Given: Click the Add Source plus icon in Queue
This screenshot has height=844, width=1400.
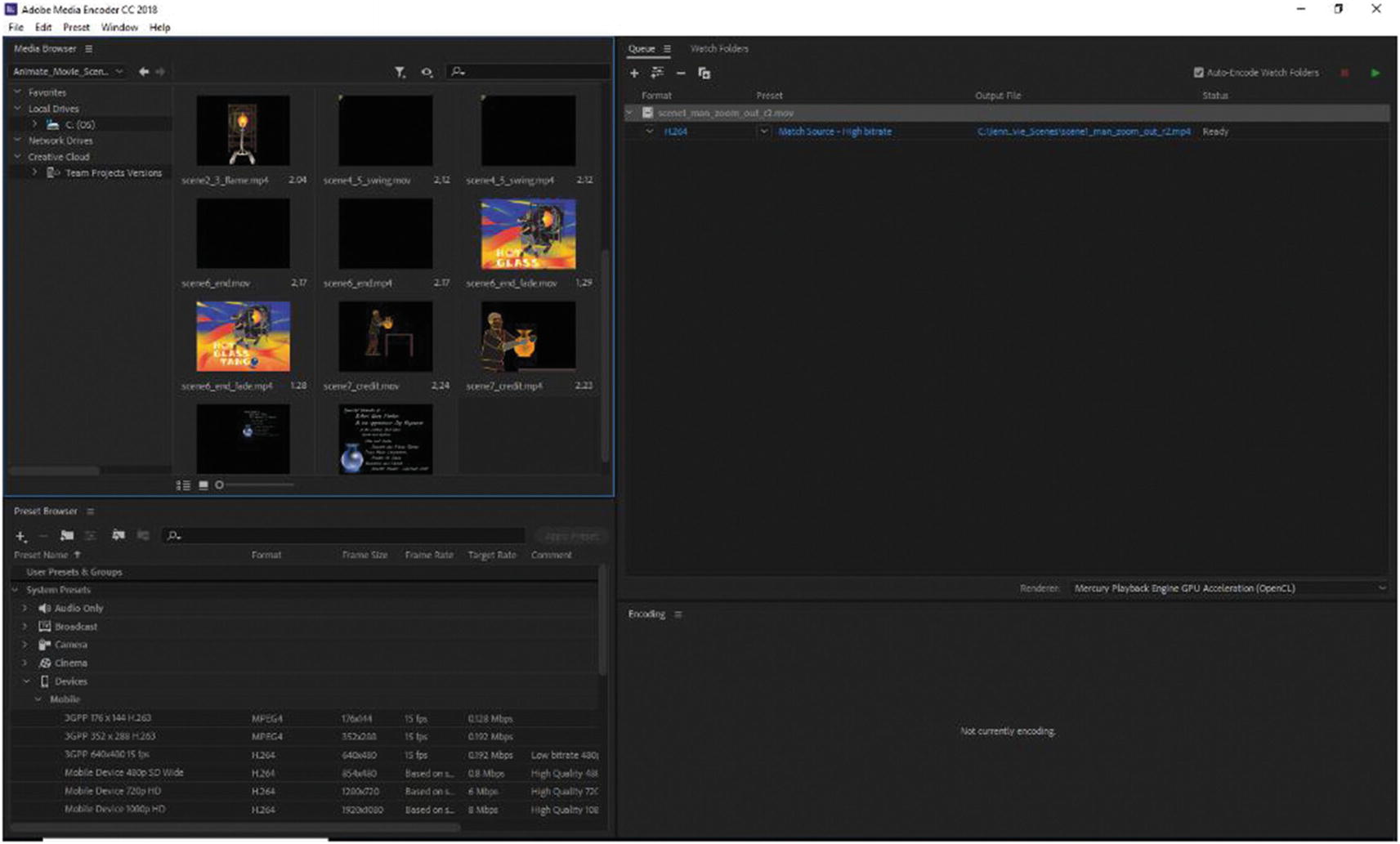Looking at the screenshot, I should tap(634, 74).
